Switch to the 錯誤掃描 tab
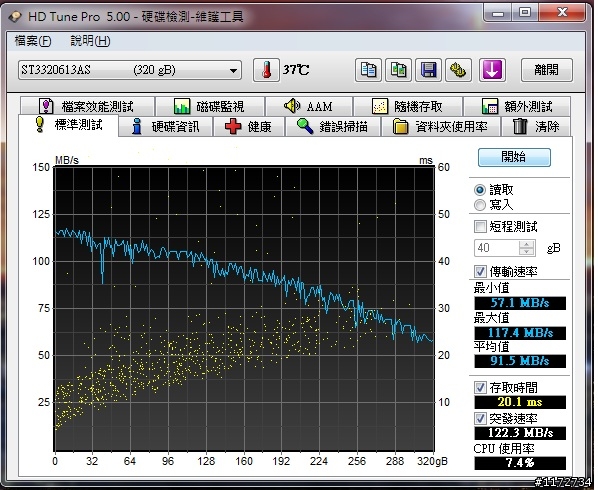Screen dimensions: 598x490 pos(333,126)
